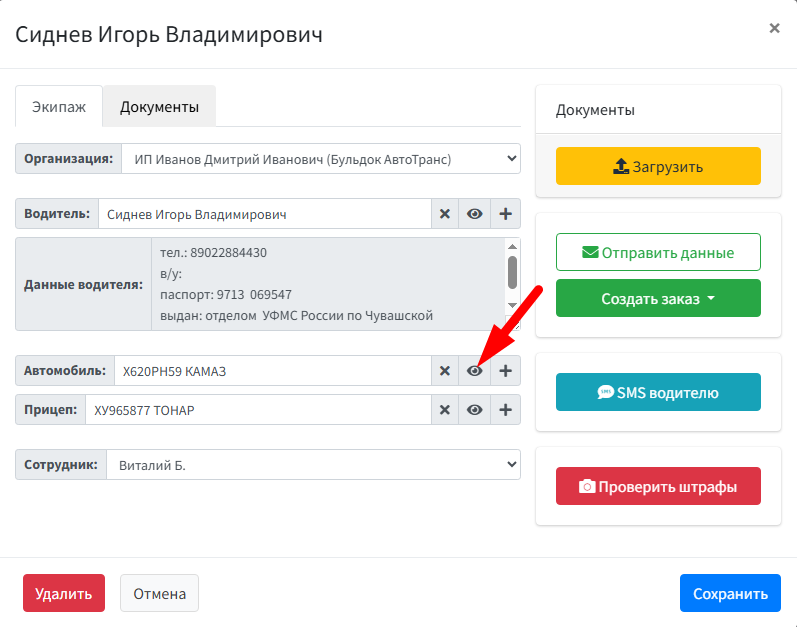Click the yellow Загрузить upload button
The image size is (797, 627).
coord(658,167)
